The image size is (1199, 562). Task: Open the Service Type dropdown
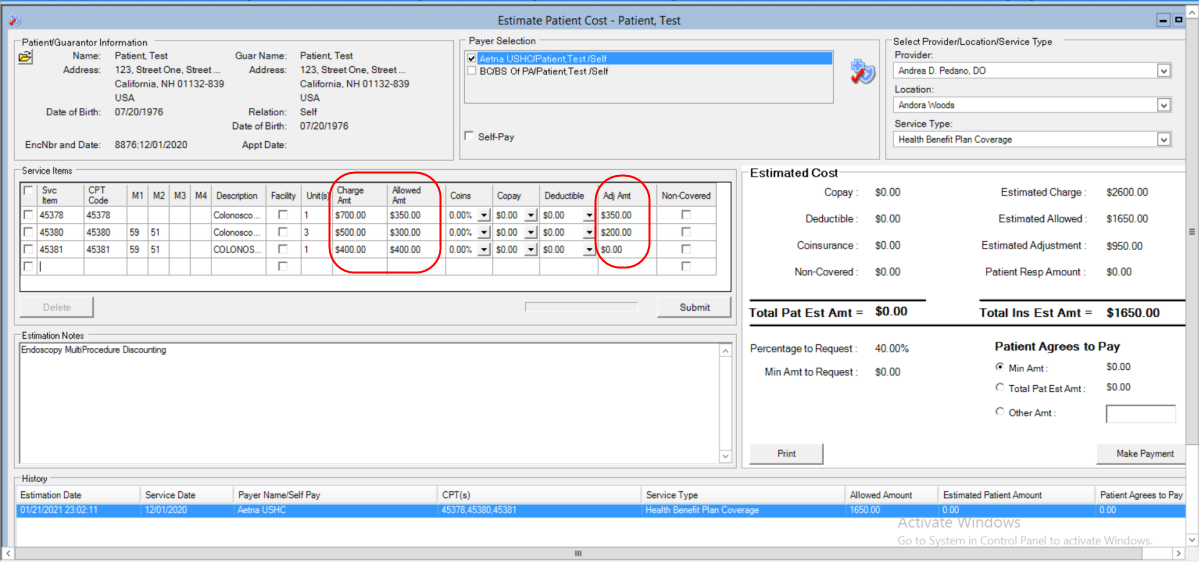point(1164,139)
